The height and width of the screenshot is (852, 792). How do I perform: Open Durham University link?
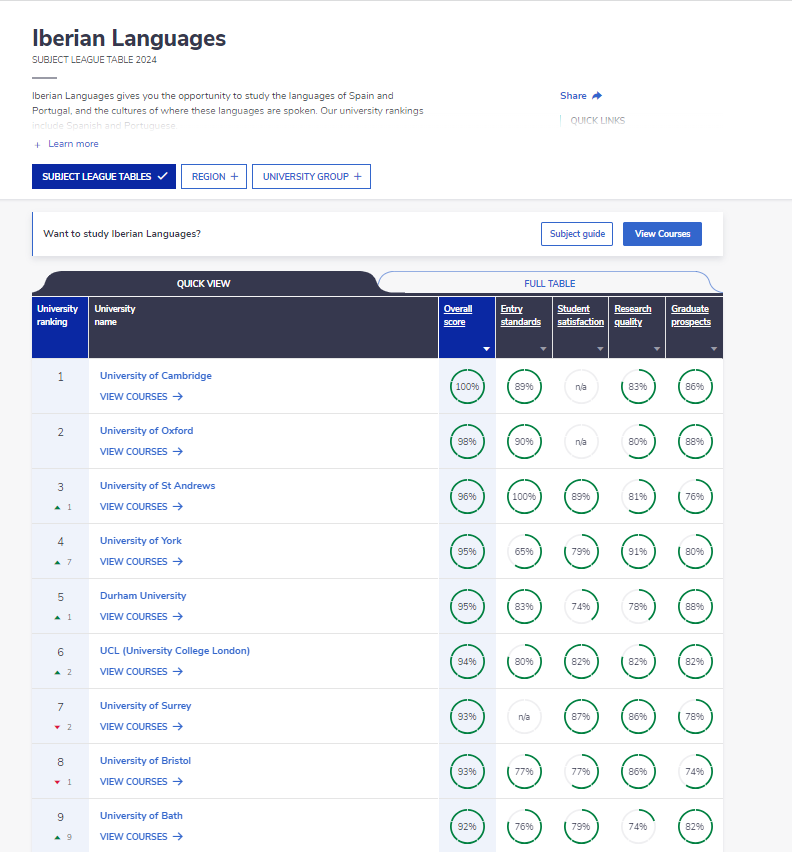click(143, 596)
